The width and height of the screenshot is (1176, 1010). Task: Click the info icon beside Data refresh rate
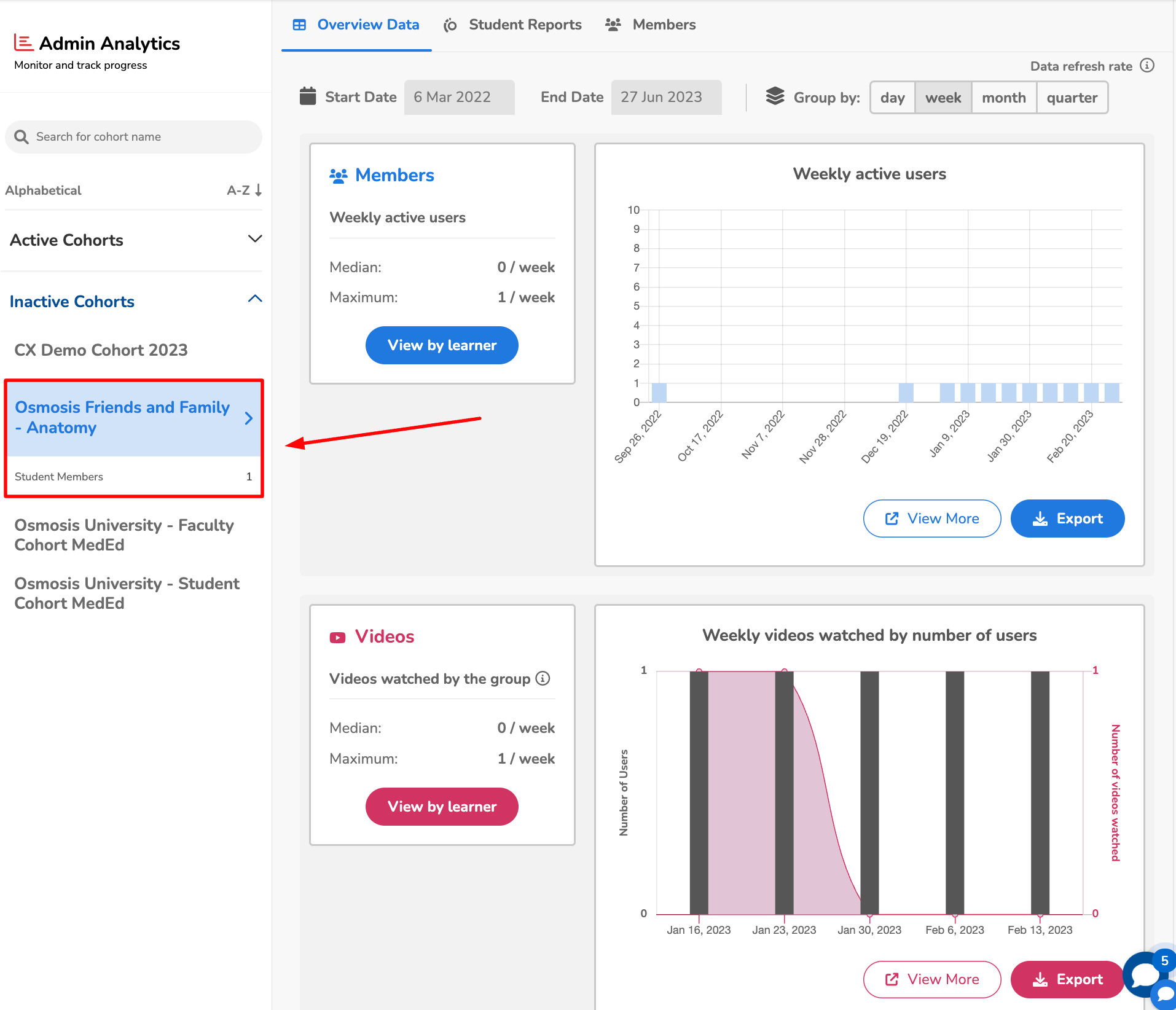(1147, 66)
